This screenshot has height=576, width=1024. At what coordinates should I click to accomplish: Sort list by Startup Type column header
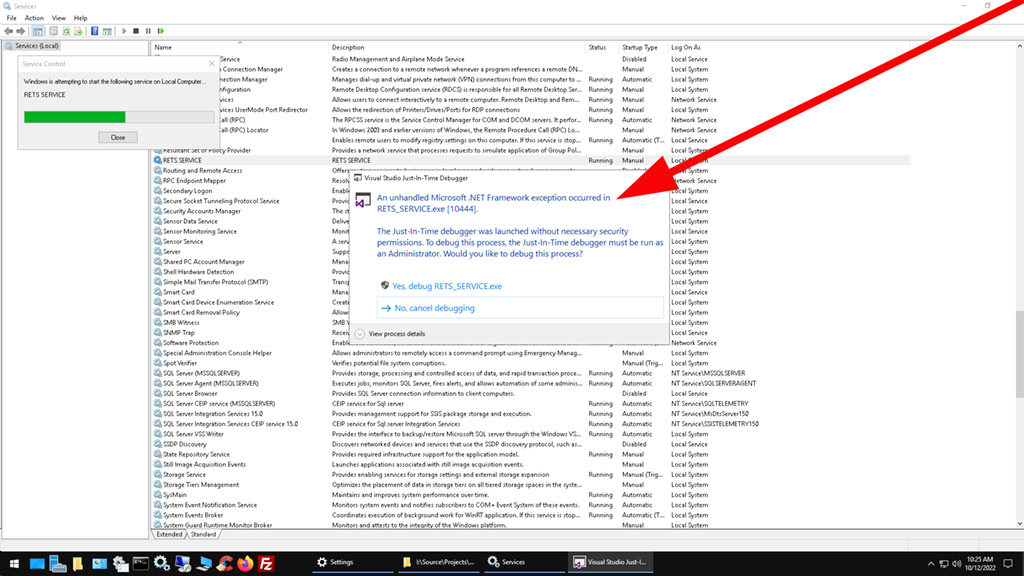click(x=640, y=47)
